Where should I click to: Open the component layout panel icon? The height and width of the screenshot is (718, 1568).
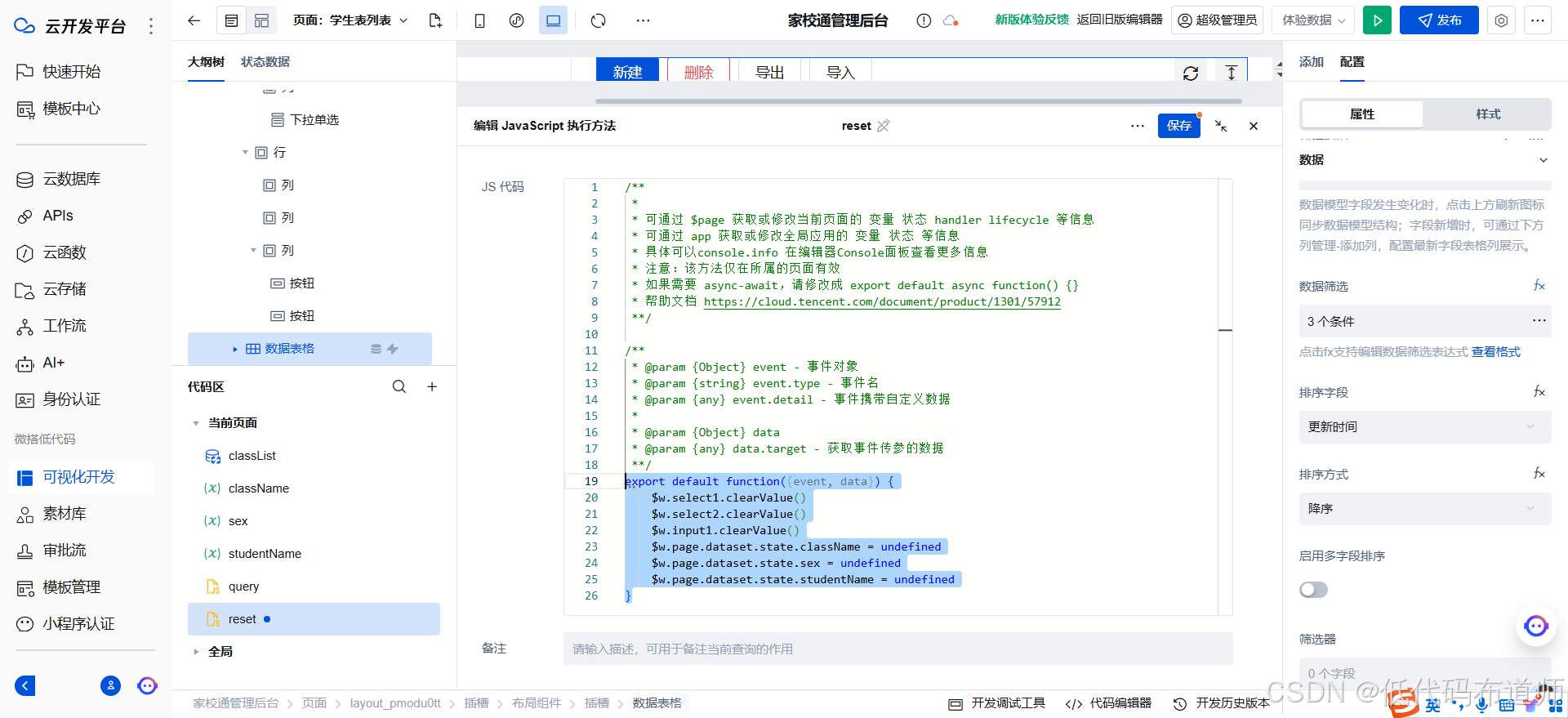click(x=261, y=20)
